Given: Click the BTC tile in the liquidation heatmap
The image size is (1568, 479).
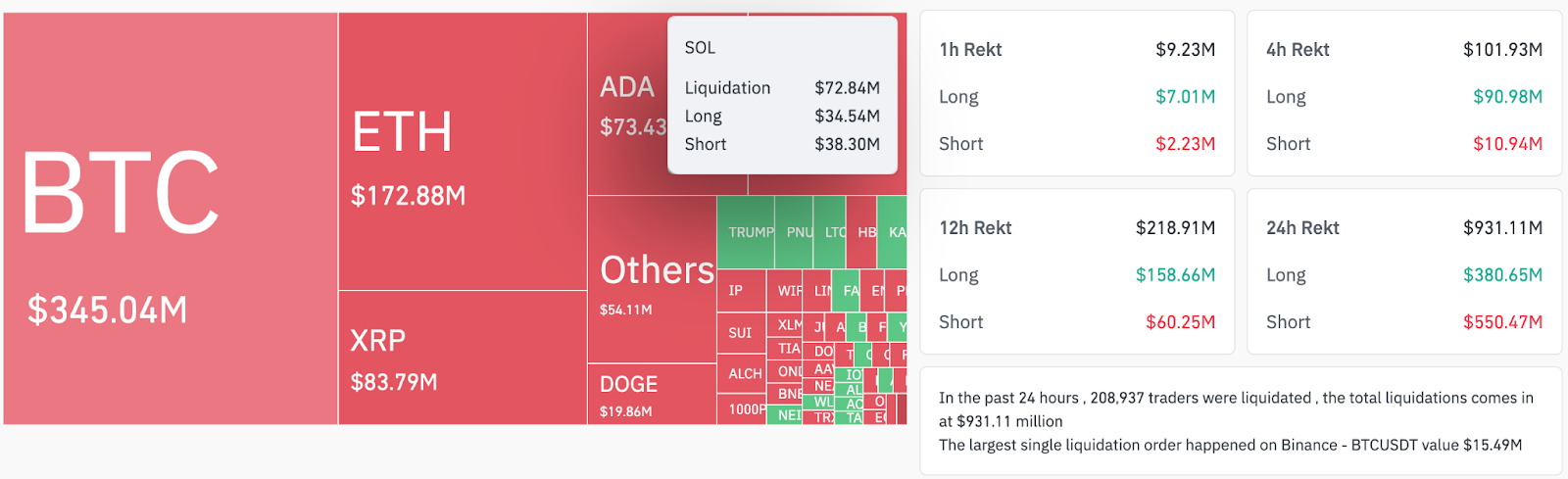Looking at the screenshot, I should [171, 218].
